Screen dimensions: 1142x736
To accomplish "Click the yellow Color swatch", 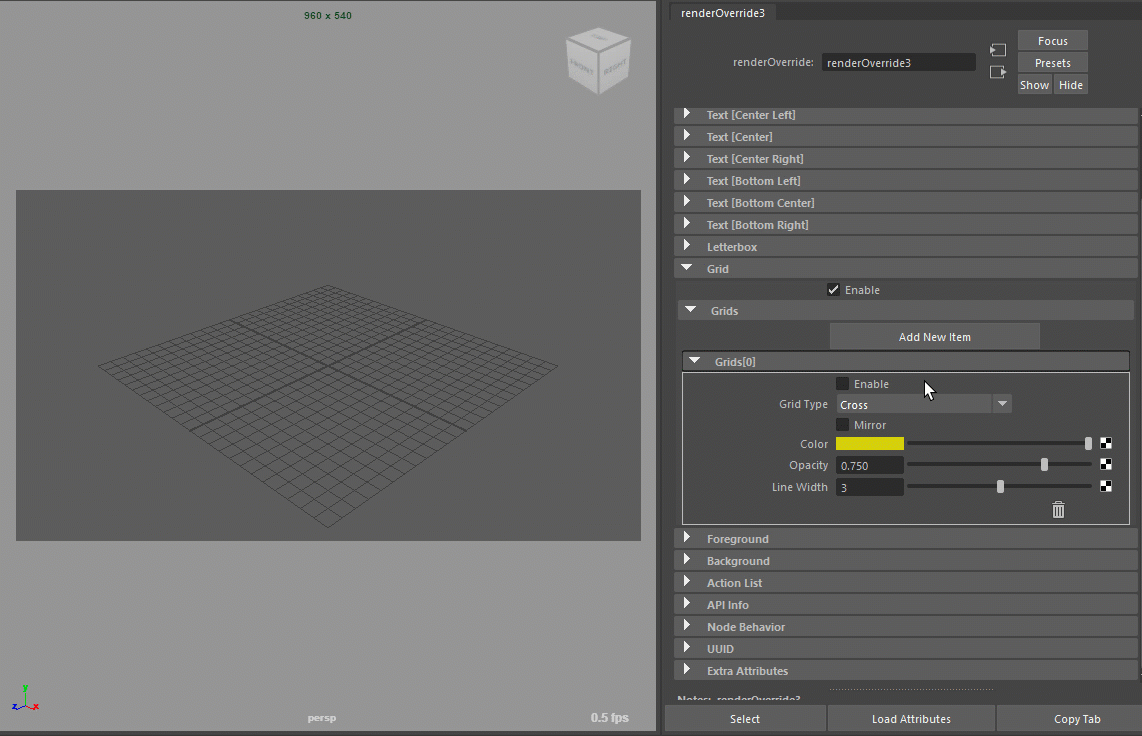I will (x=870, y=444).
